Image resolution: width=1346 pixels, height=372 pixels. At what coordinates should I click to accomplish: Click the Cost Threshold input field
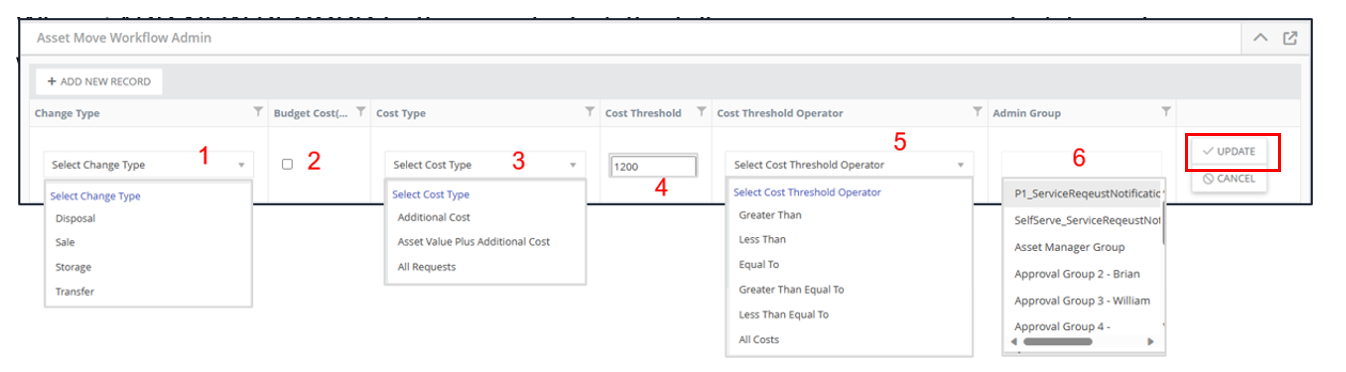pos(653,167)
